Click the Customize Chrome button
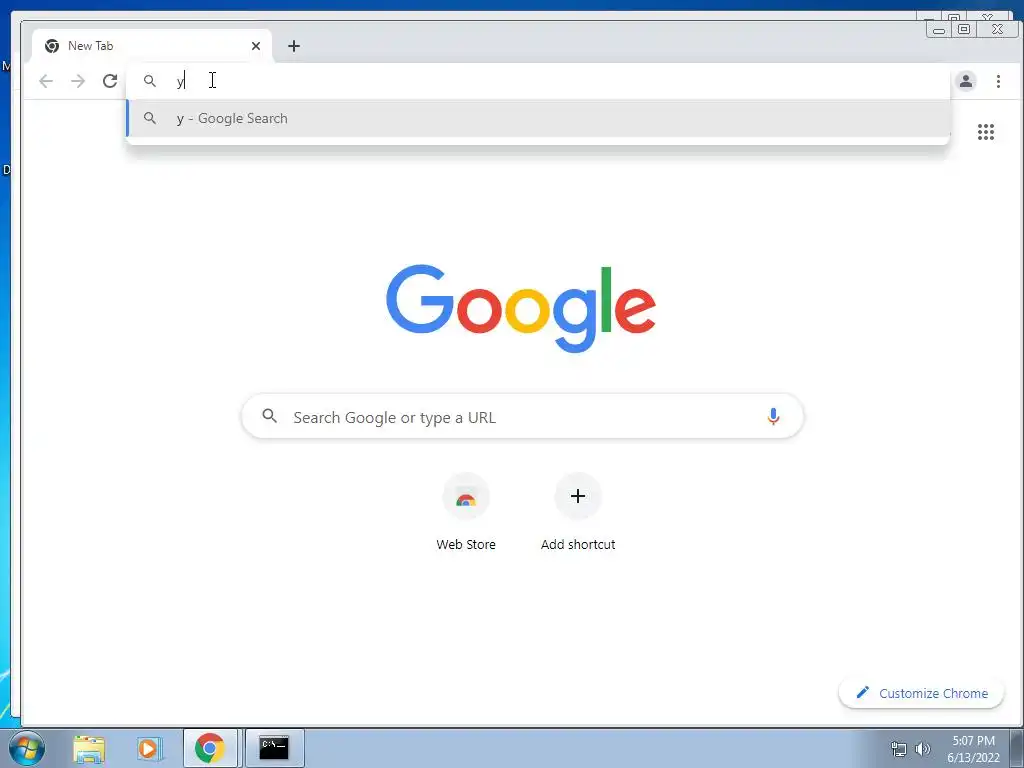Image resolution: width=1024 pixels, height=768 pixels. tap(921, 693)
